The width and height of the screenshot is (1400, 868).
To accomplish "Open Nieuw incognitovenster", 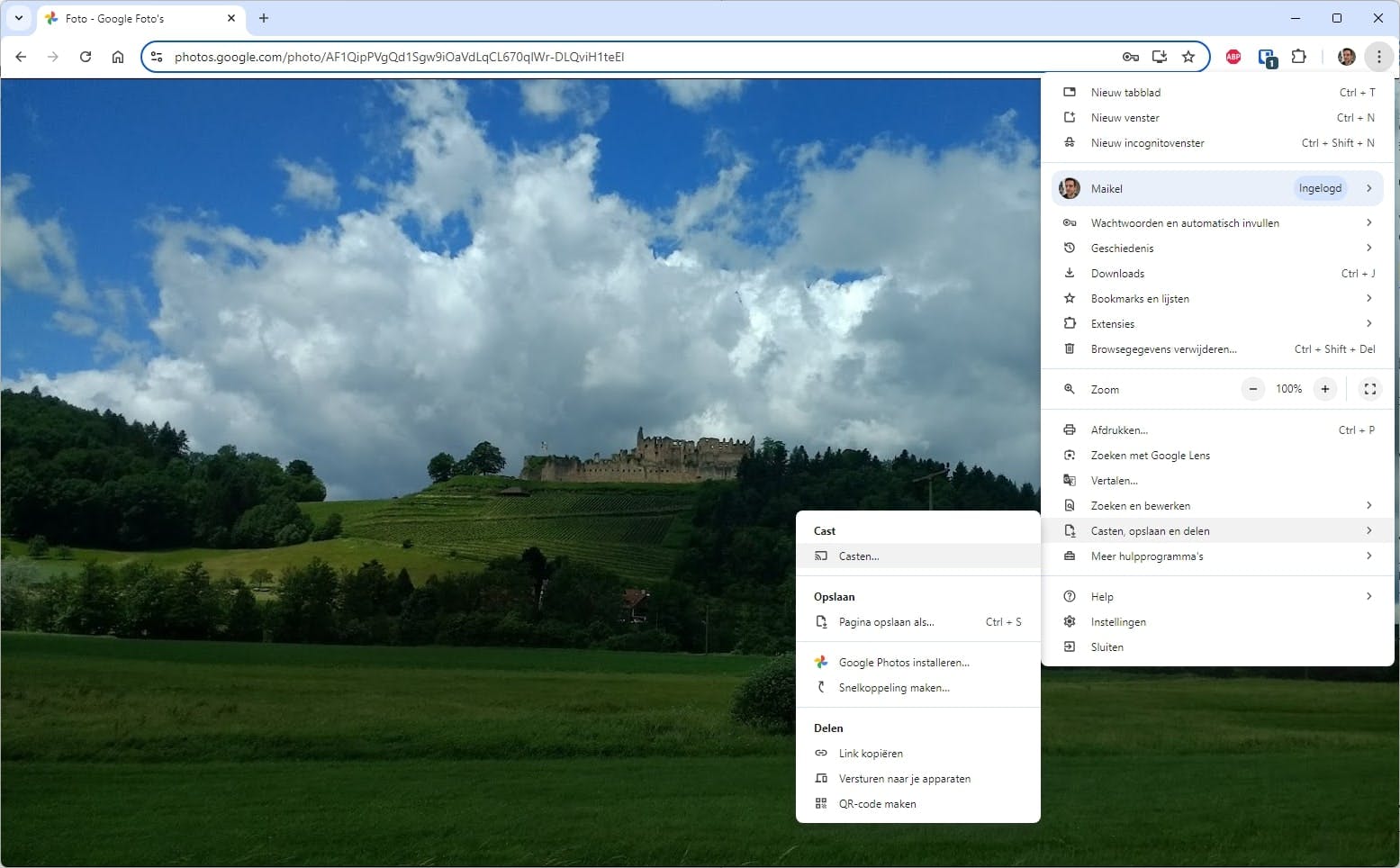I will pyautogui.click(x=1217, y=142).
